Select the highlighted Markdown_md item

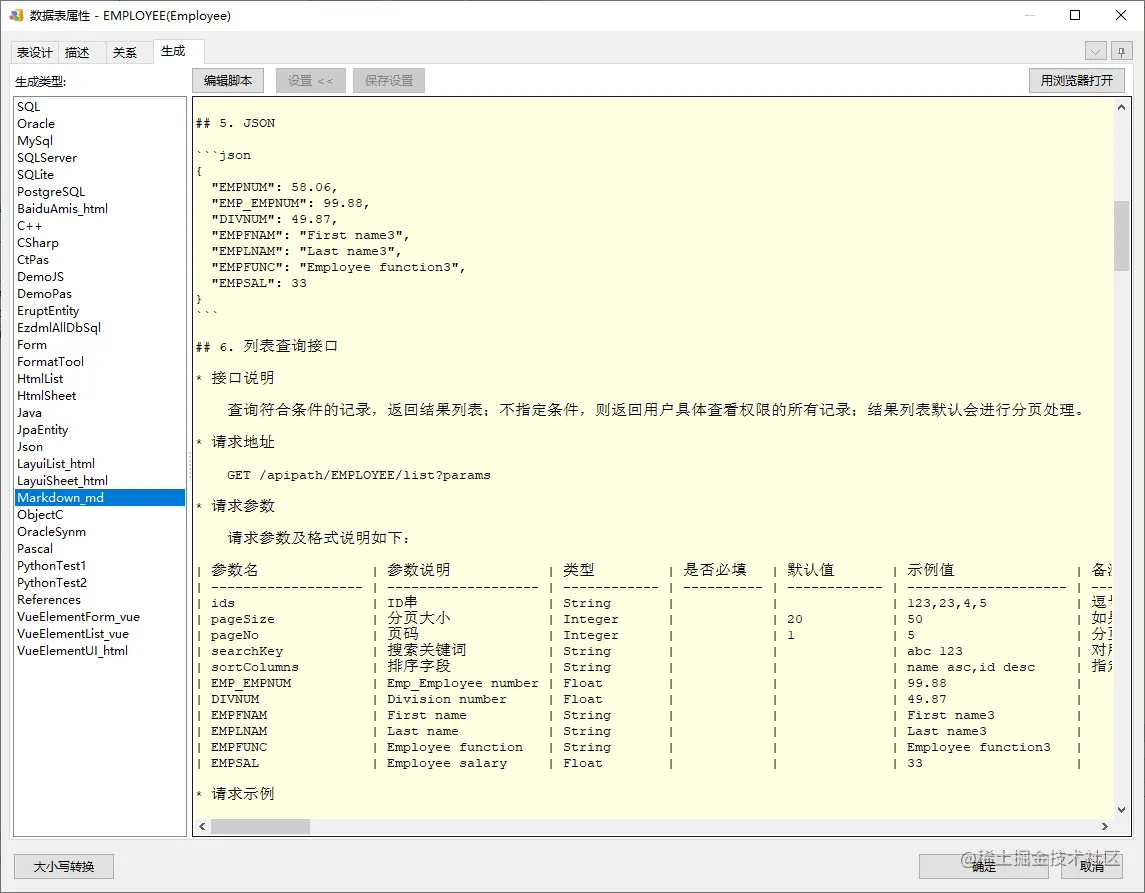100,497
